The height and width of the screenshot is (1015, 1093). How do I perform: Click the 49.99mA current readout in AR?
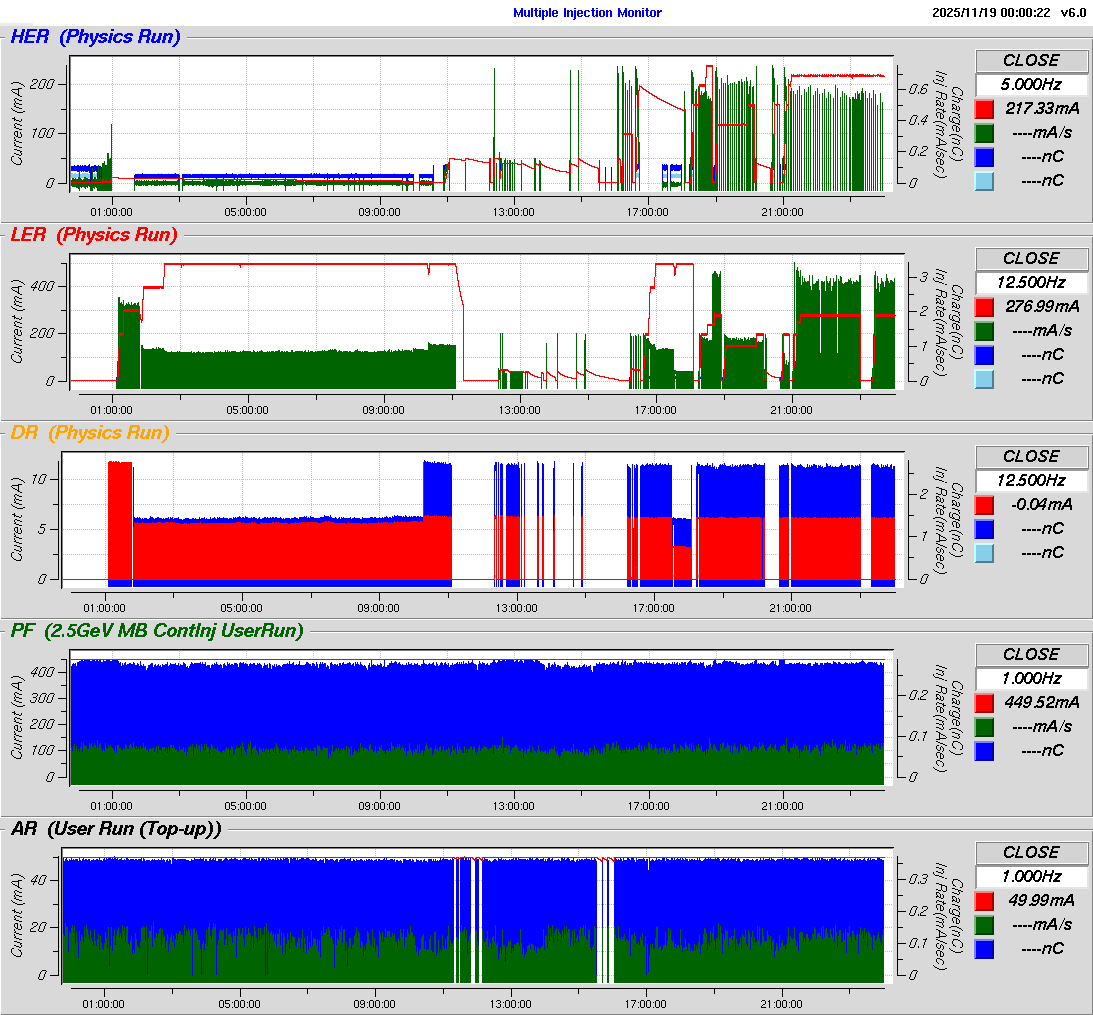[1042, 900]
